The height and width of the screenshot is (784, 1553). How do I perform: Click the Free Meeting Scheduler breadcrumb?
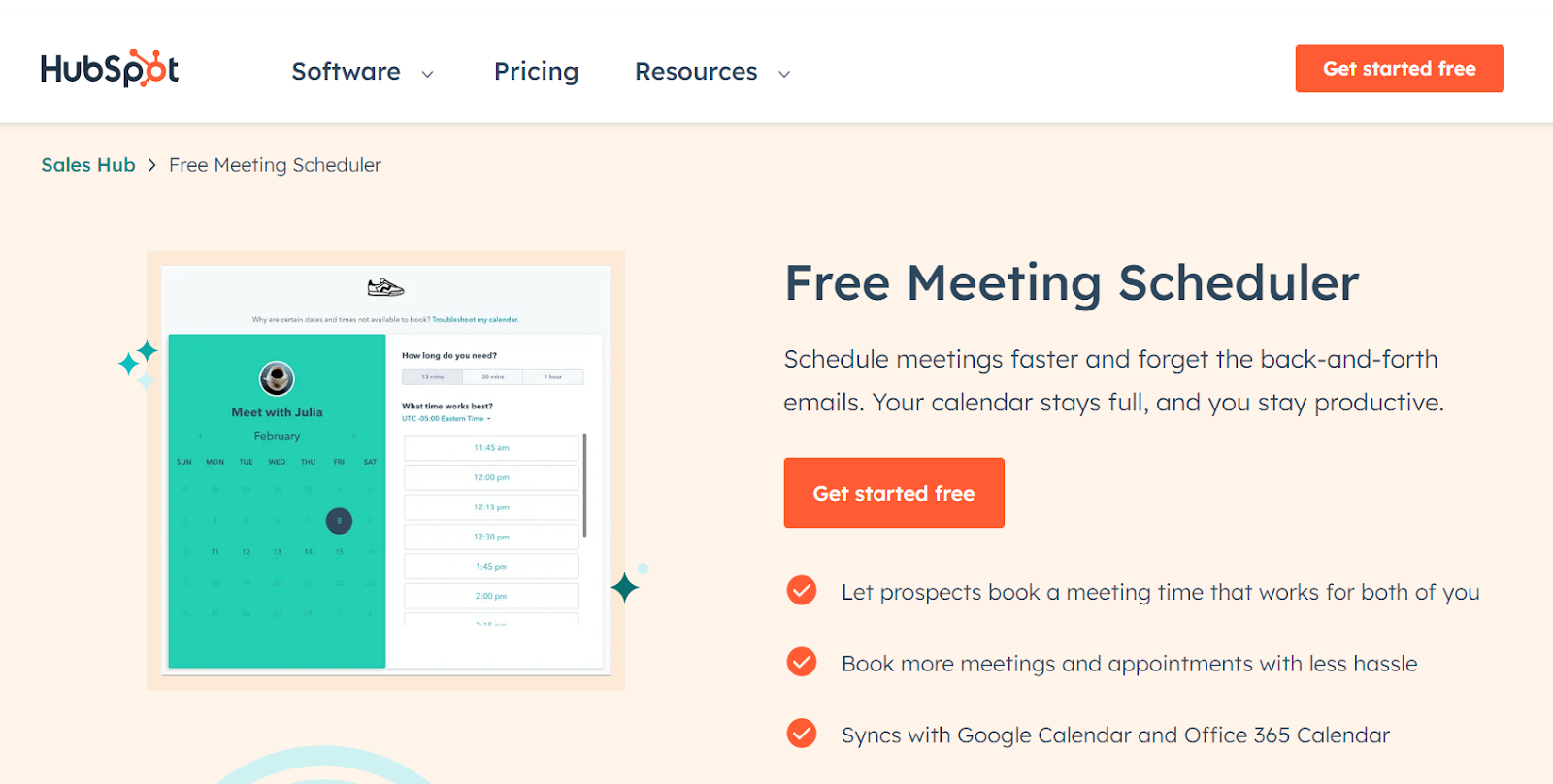tap(275, 165)
